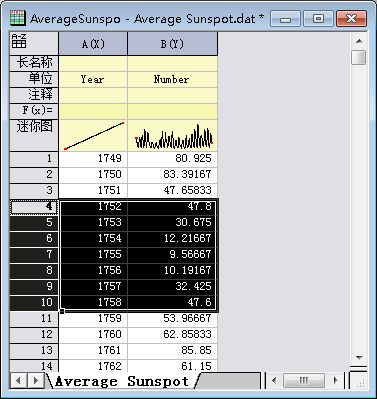
Task: Click the F(x)= row label
Action: (x=34, y=111)
